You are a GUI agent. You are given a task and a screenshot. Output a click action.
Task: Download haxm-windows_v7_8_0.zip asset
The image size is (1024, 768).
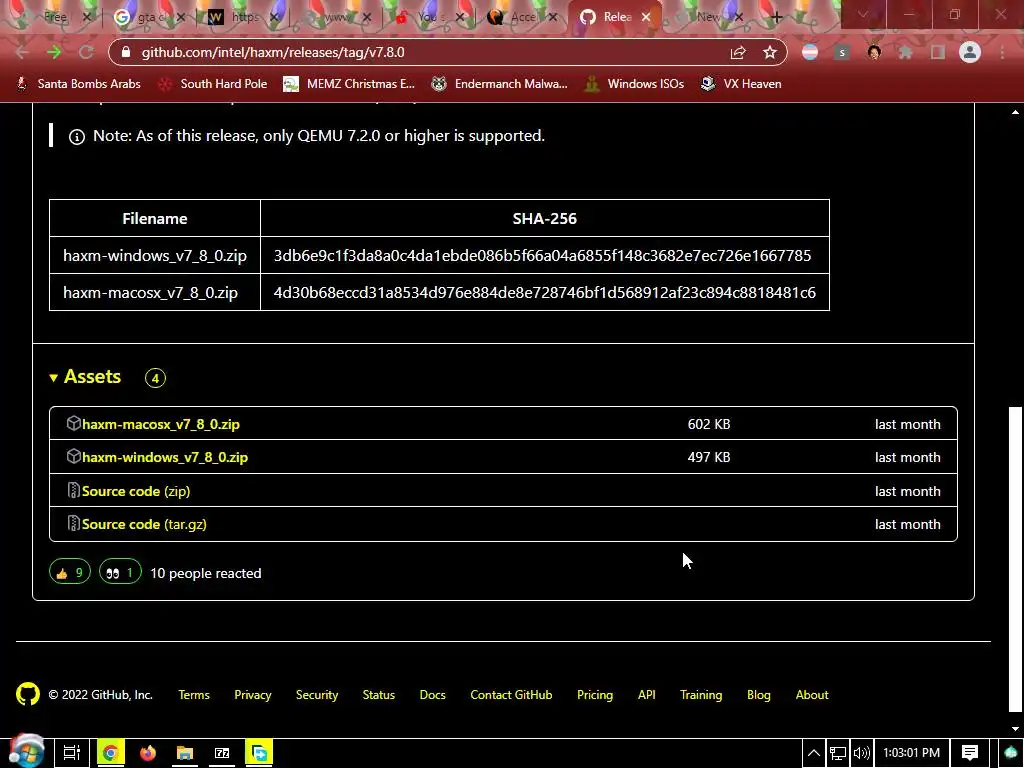(x=165, y=457)
